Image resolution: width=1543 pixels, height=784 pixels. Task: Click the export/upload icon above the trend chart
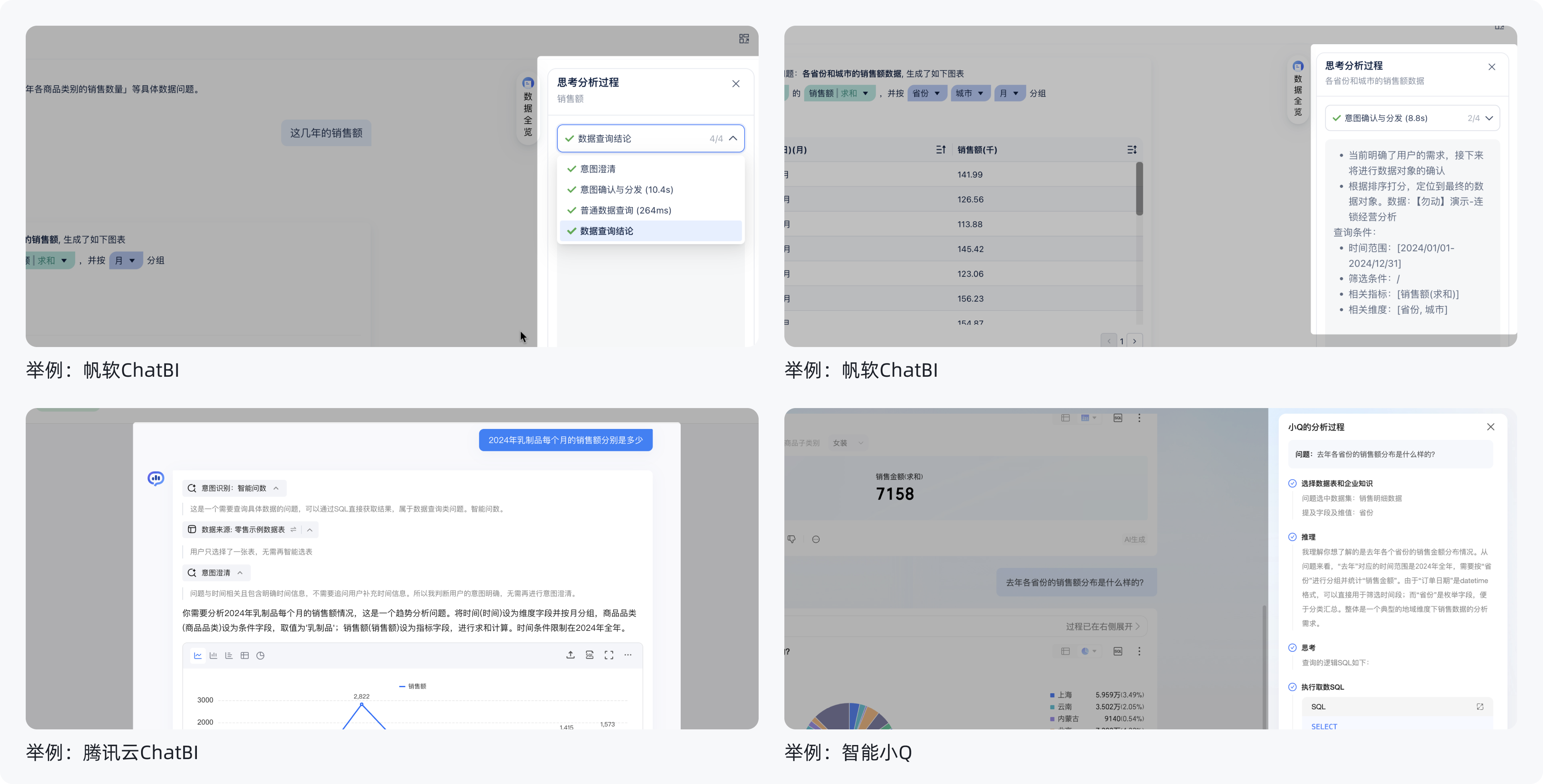click(x=571, y=655)
